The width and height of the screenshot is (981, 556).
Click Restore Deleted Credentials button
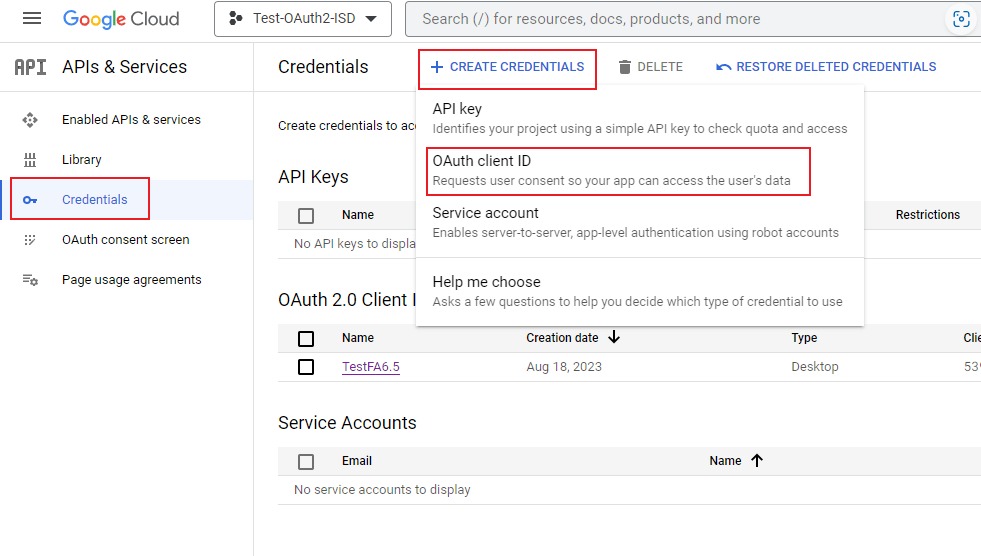[826, 67]
